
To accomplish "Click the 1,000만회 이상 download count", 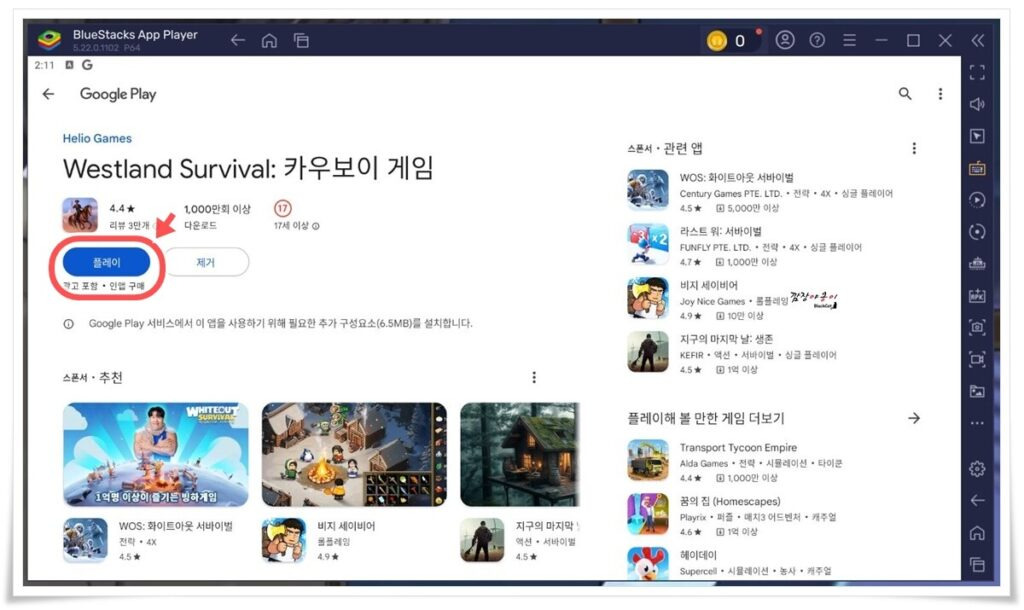I will [217, 216].
